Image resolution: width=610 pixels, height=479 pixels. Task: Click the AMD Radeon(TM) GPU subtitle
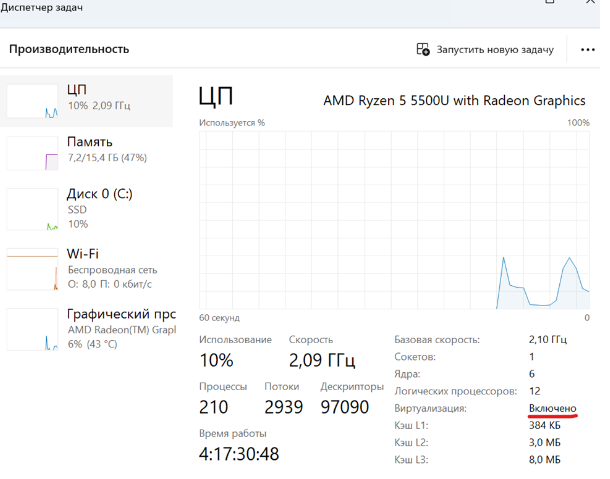click(x=122, y=330)
